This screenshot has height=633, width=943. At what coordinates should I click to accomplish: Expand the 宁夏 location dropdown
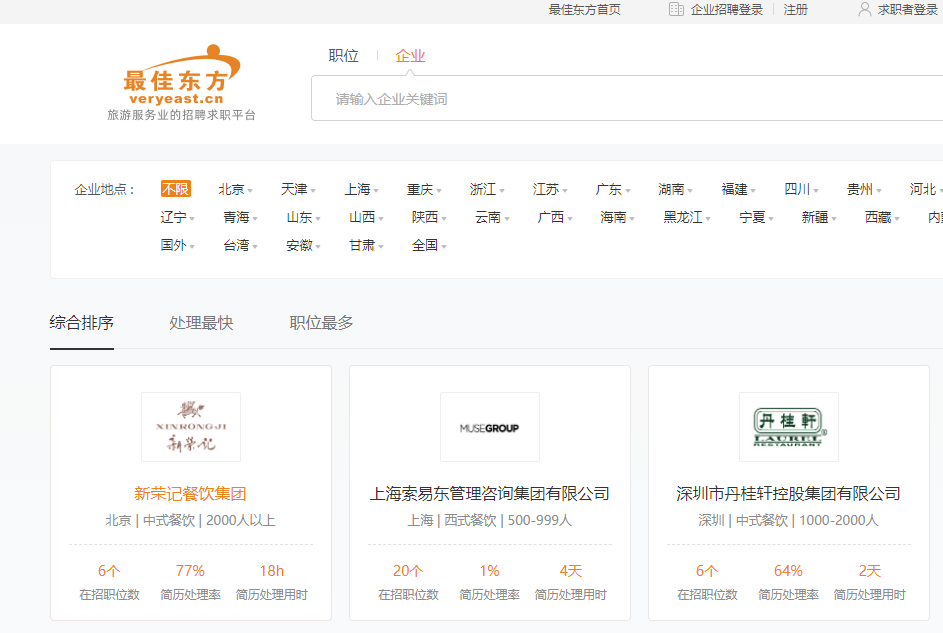point(757,217)
